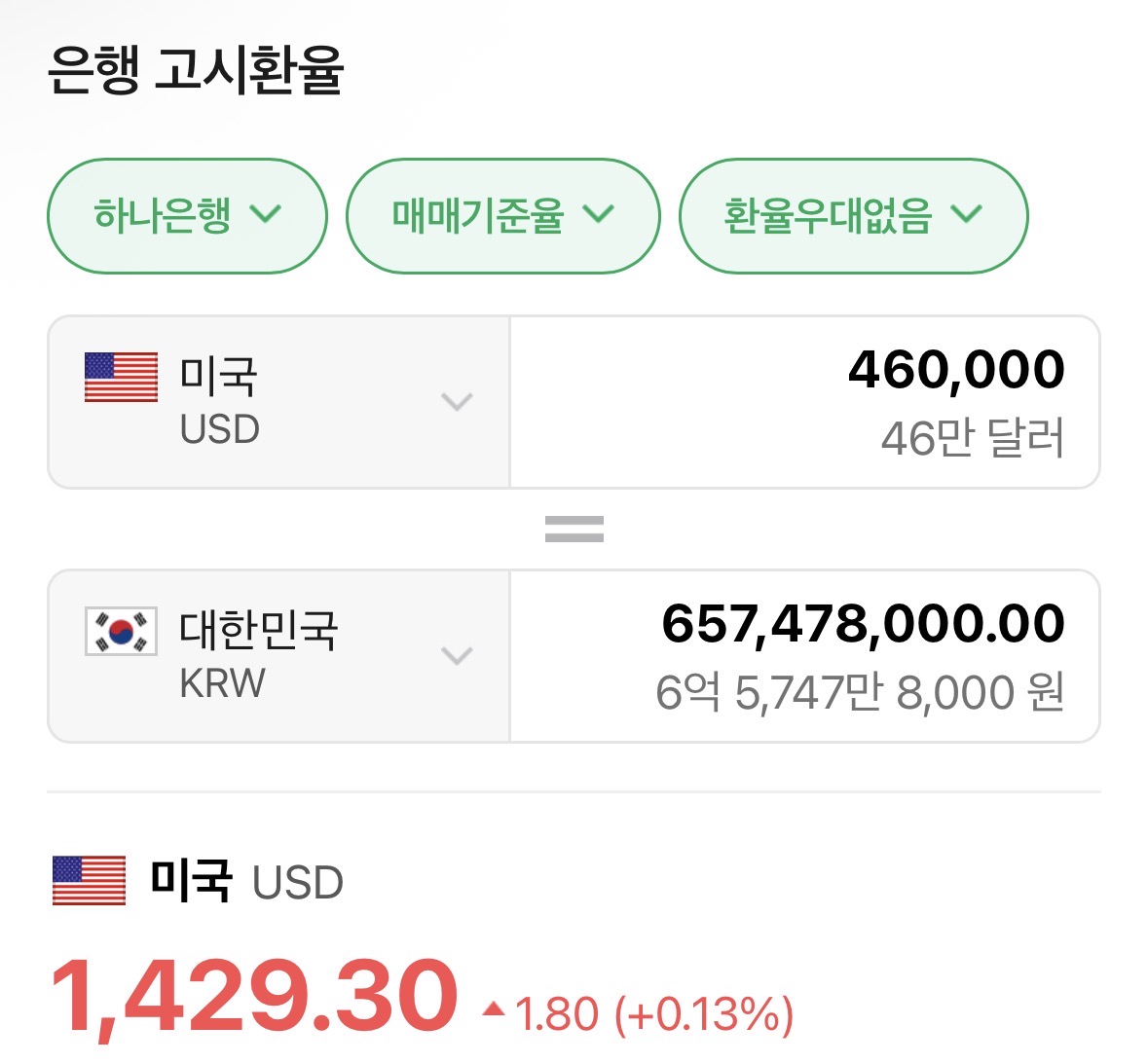Click the South Korean flag icon
Screen dimensions: 1148x1063
tap(121, 631)
